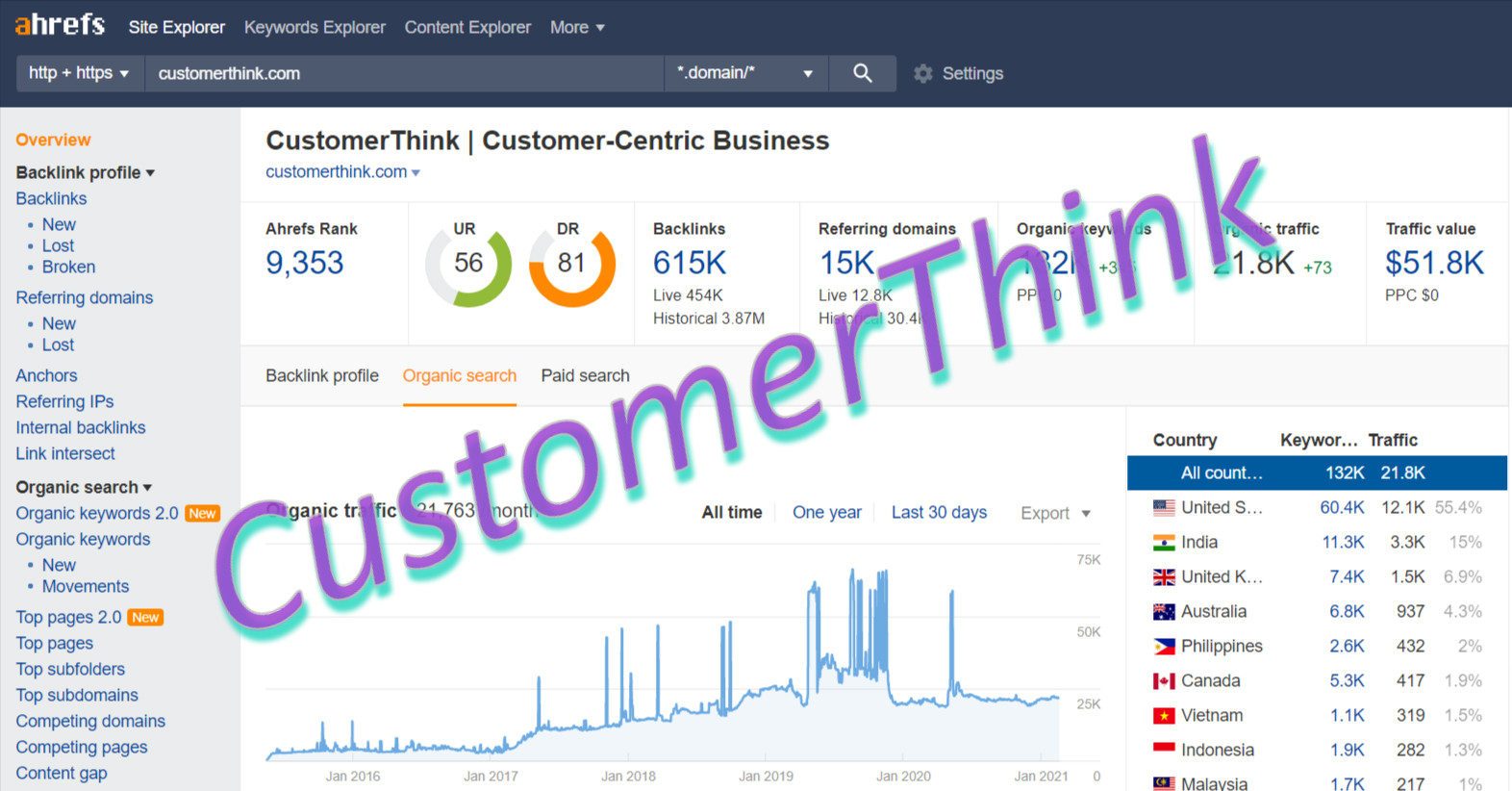Image resolution: width=1512 pixels, height=791 pixels.
Task: Click the India flag icon
Action: point(1164,543)
